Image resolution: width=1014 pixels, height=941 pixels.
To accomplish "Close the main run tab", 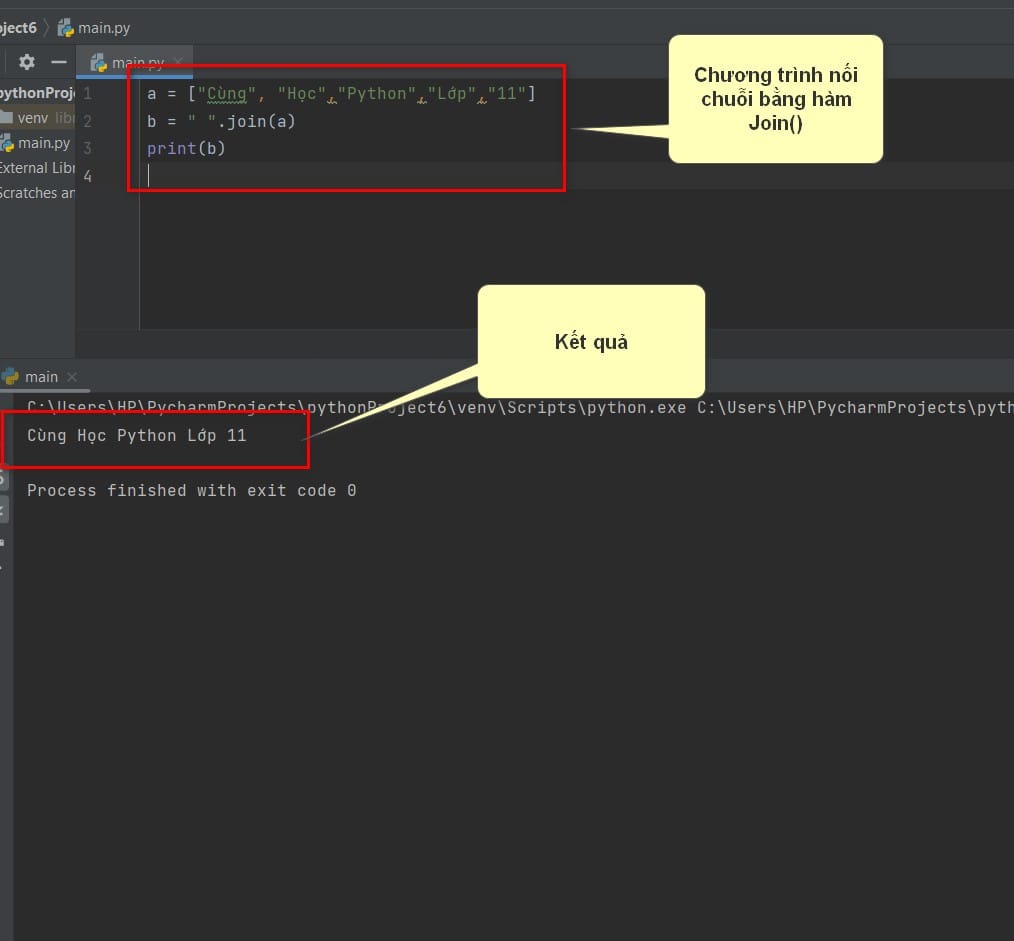I will 72,376.
